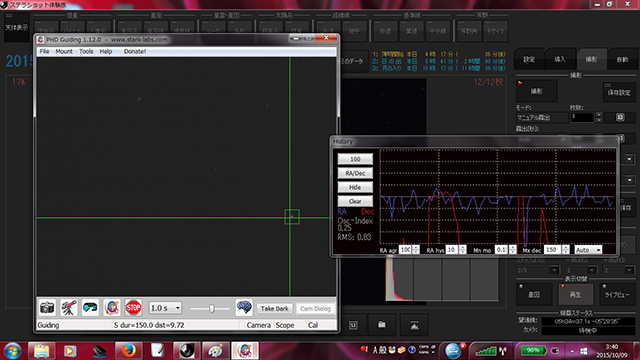Launch Firefox from the taskbar
This screenshot has width=640, height=360.
coord(129,351)
